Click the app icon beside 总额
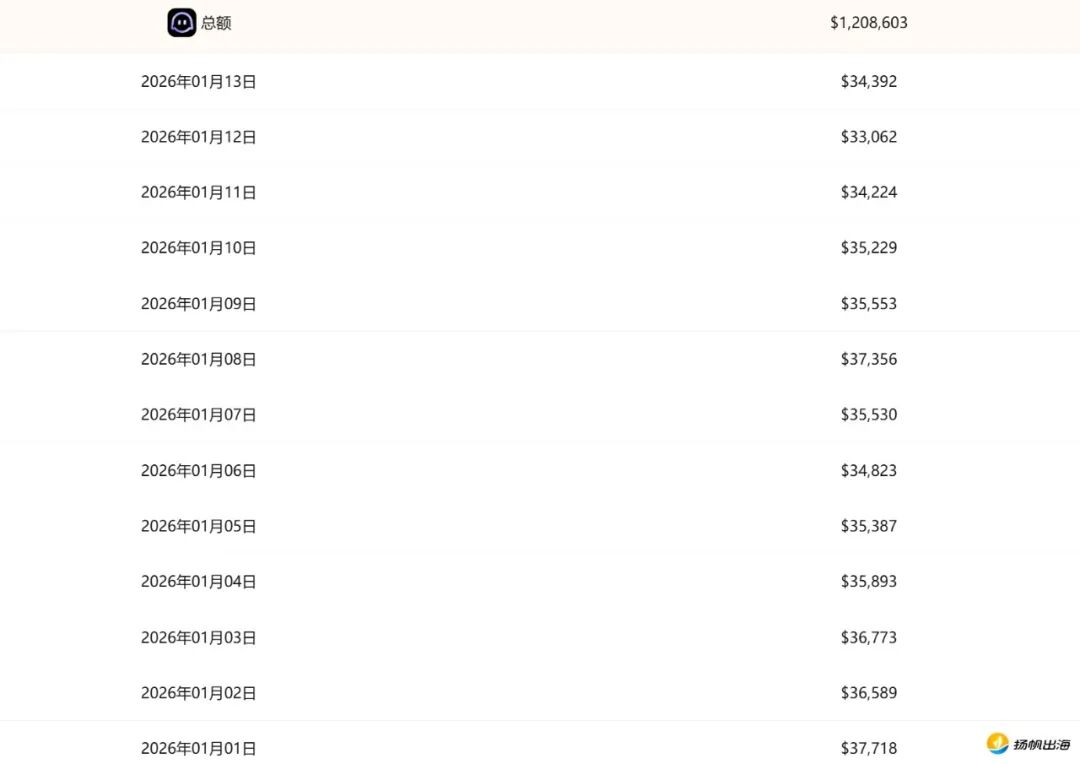Image resolution: width=1080 pixels, height=764 pixels. click(x=181, y=22)
